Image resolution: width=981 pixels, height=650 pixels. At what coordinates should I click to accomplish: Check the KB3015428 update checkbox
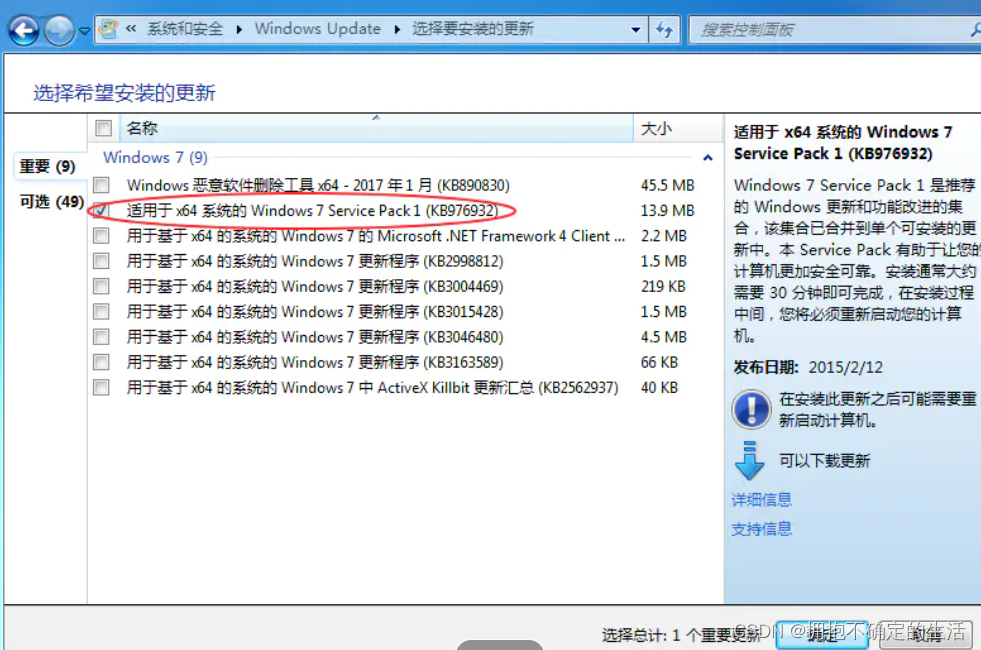(x=101, y=312)
